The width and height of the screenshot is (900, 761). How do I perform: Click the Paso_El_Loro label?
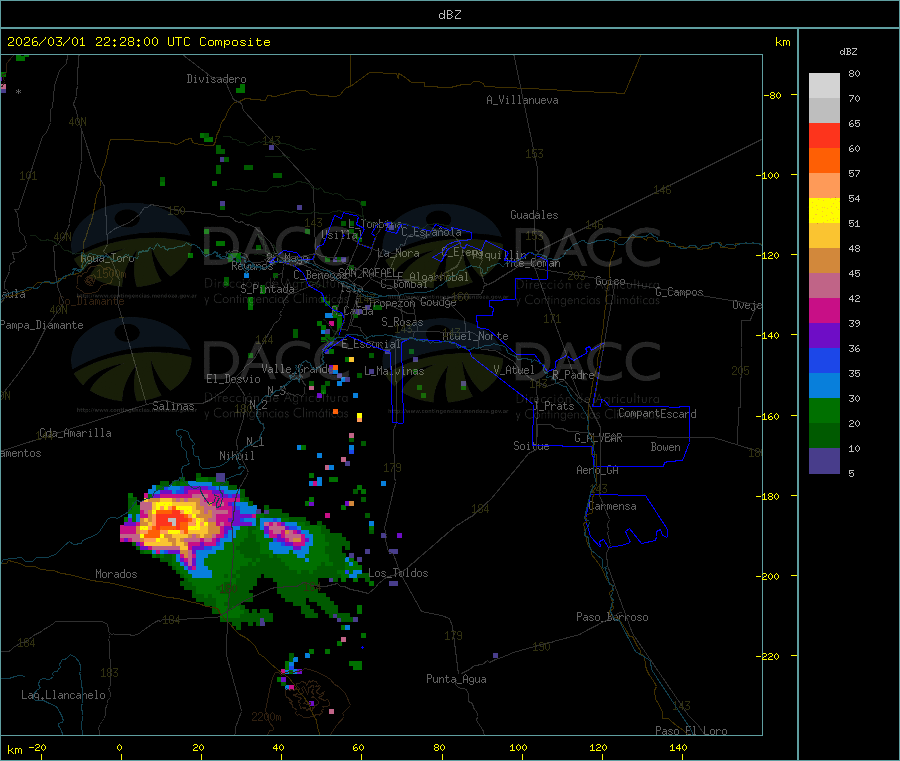692,731
